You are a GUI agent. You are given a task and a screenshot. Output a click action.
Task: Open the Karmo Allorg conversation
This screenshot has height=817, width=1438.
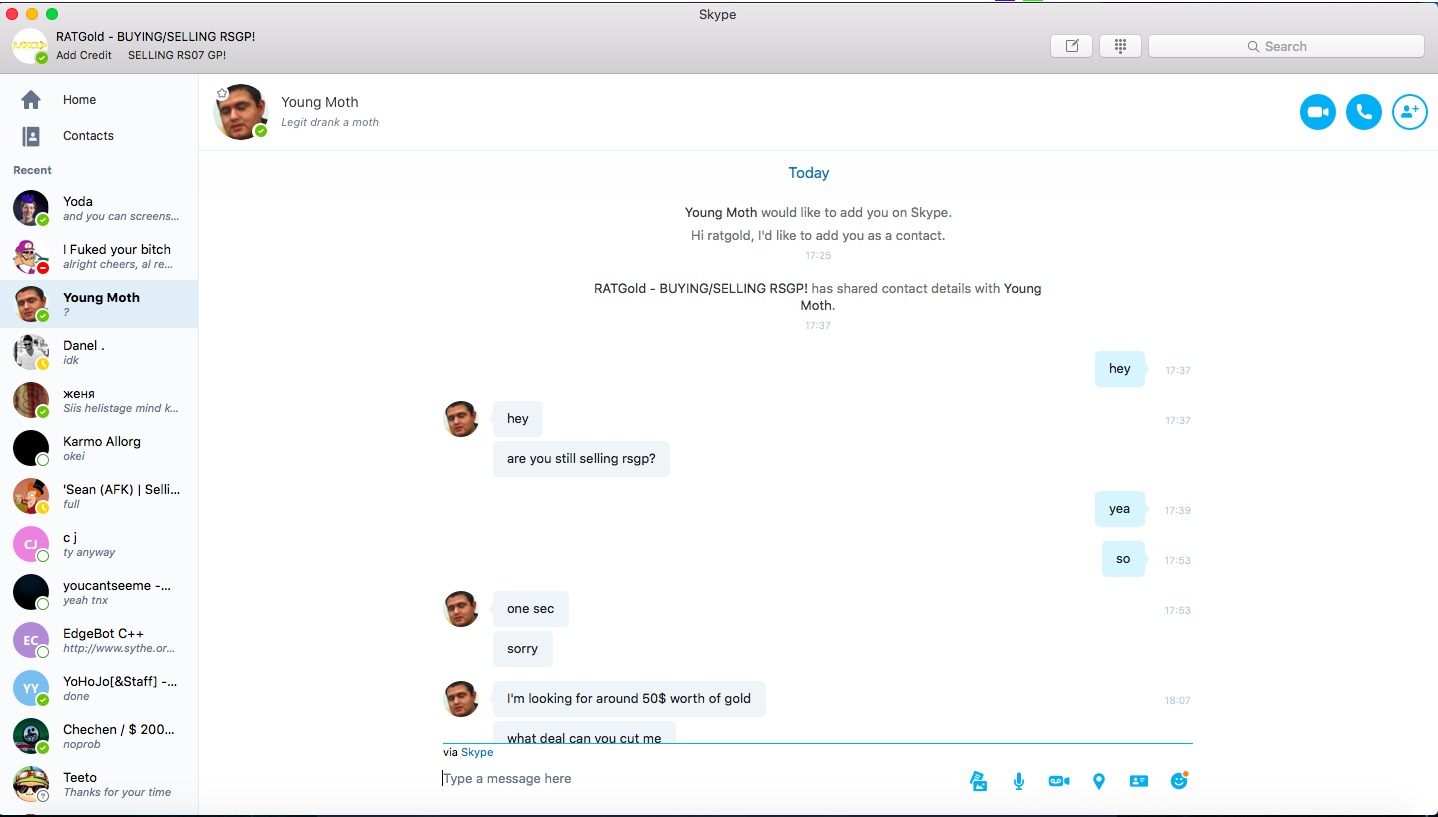(99, 448)
